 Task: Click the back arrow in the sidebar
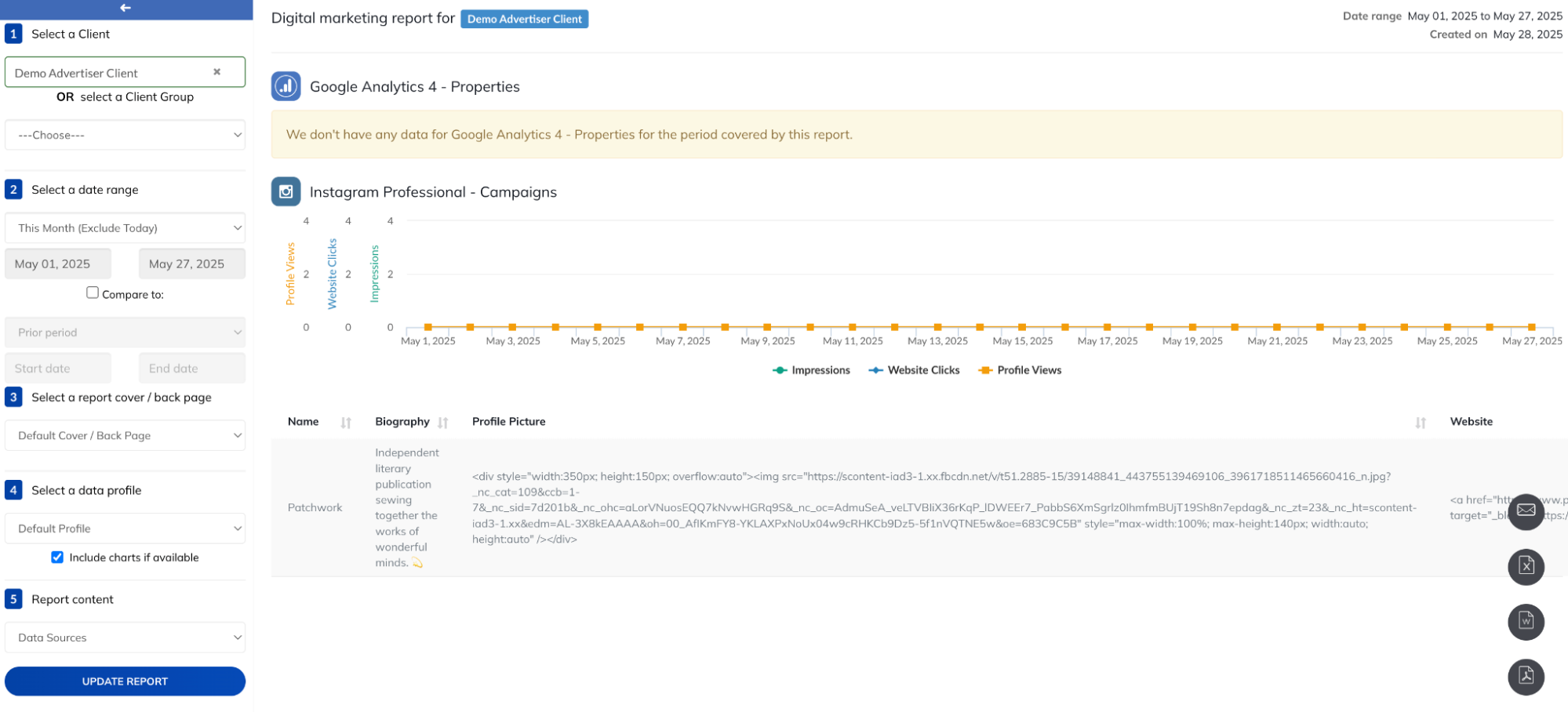point(125,9)
